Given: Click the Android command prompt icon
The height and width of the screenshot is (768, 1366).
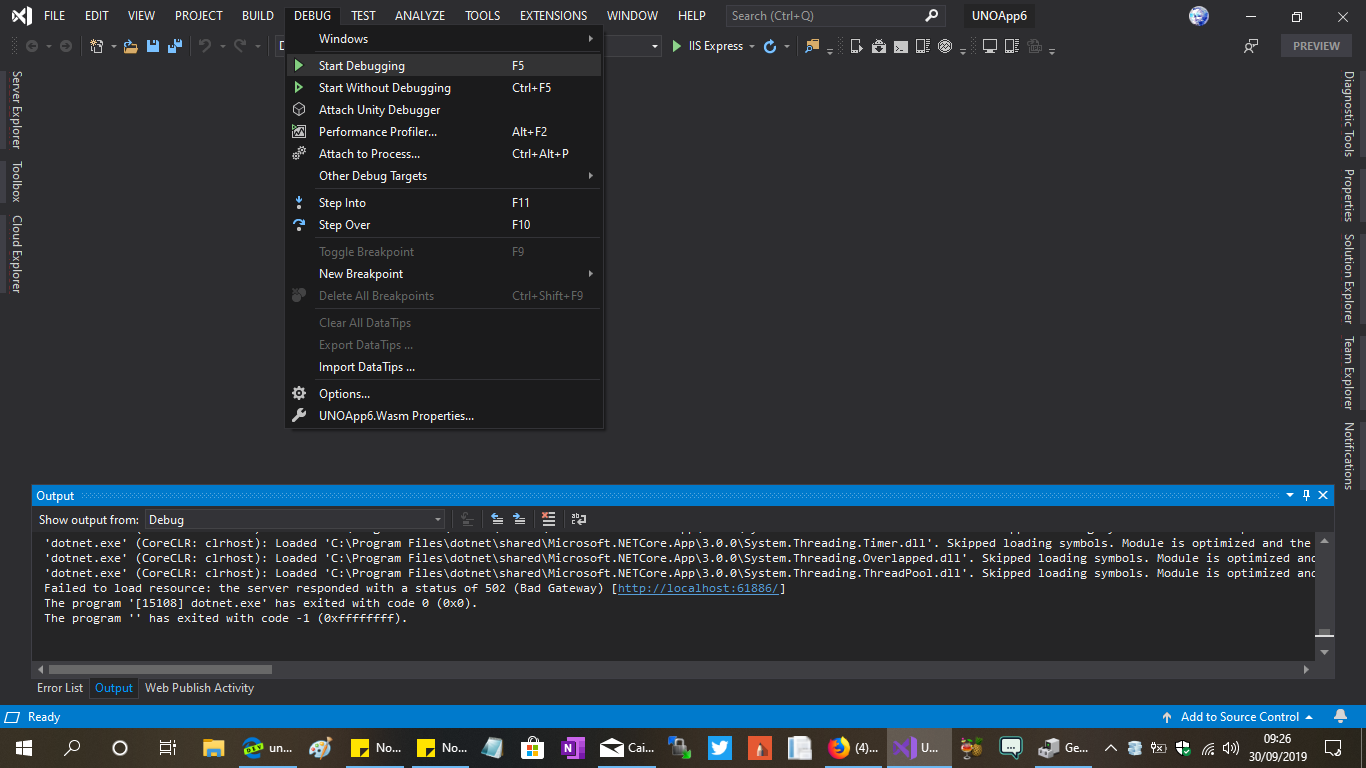Looking at the screenshot, I should [901, 46].
